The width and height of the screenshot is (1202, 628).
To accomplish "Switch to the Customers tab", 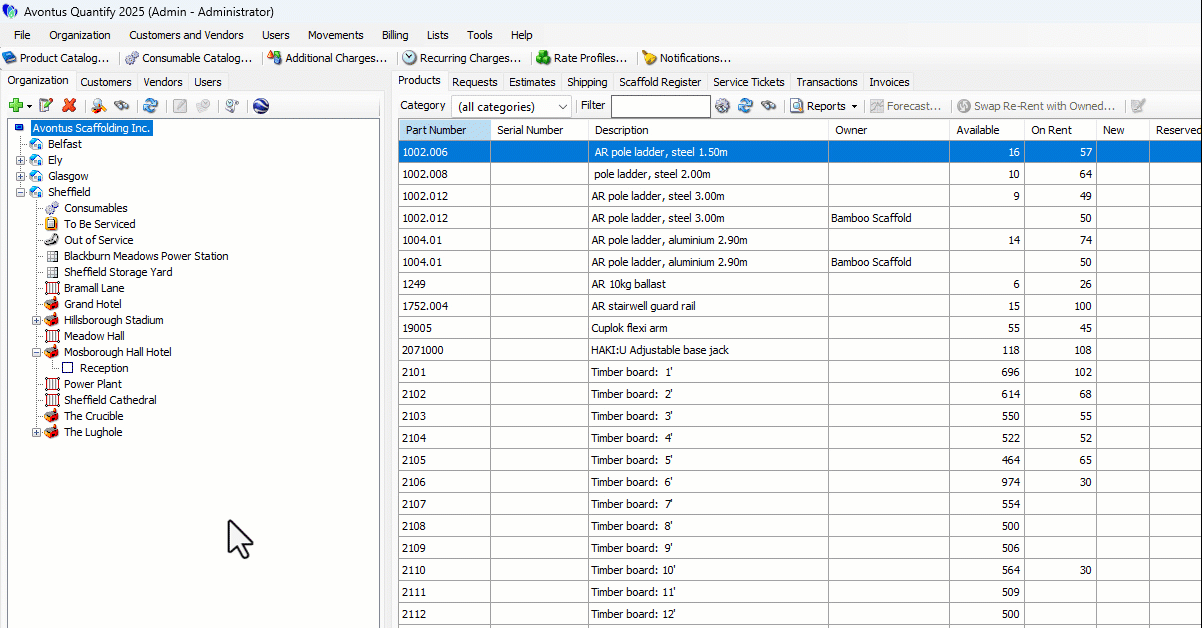I will (106, 82).
